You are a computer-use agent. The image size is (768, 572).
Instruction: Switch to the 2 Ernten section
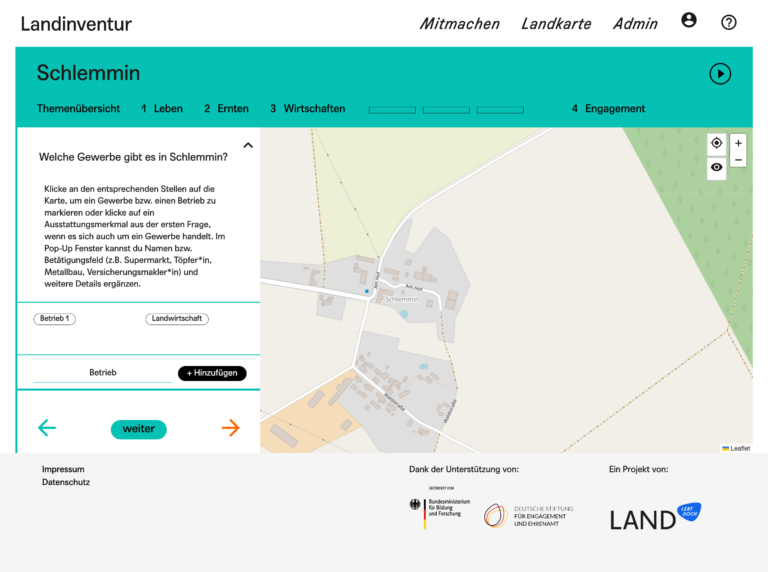[226, 109]
